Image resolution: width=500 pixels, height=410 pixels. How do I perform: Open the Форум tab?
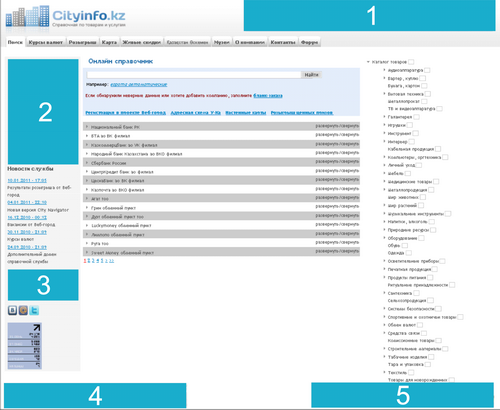[310, 42]
